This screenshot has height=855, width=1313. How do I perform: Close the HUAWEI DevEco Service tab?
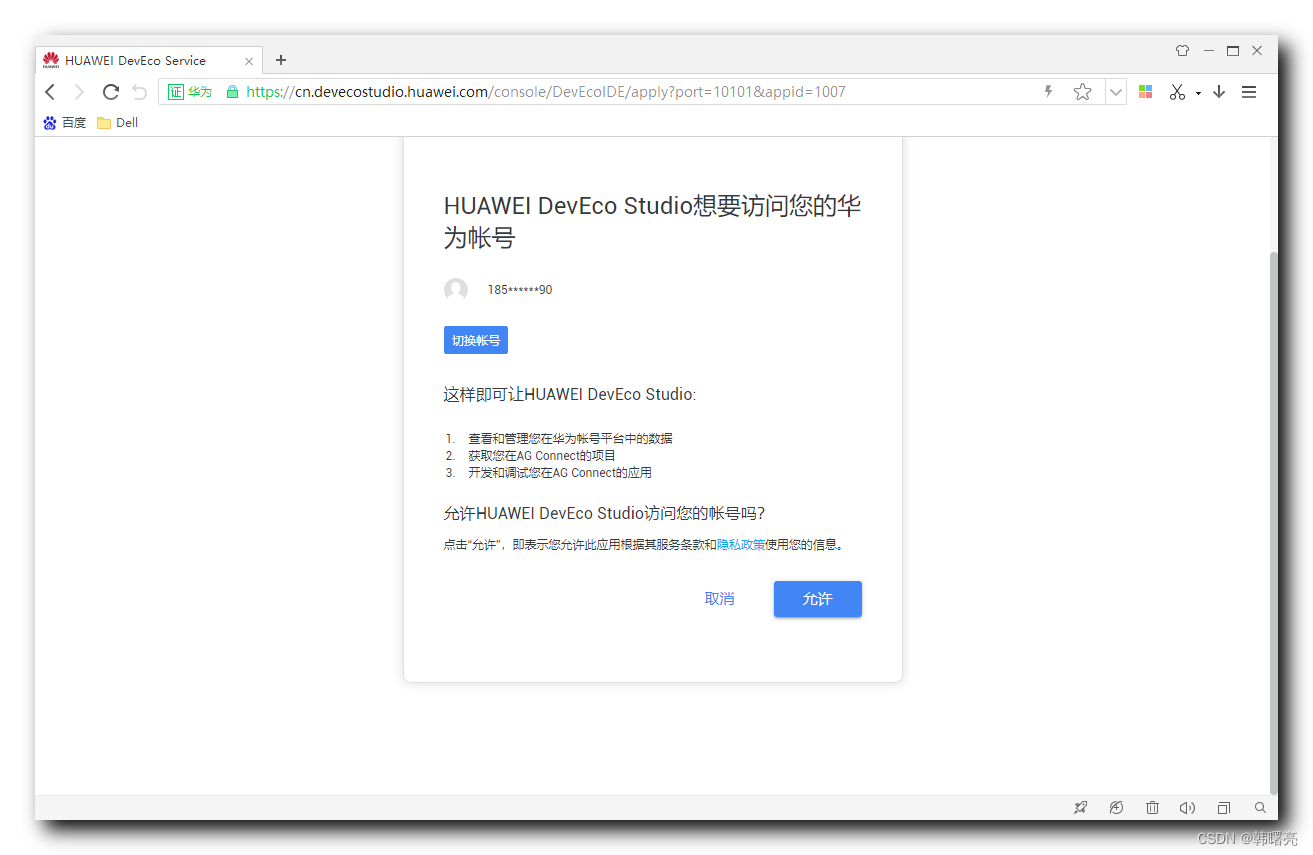249,61
